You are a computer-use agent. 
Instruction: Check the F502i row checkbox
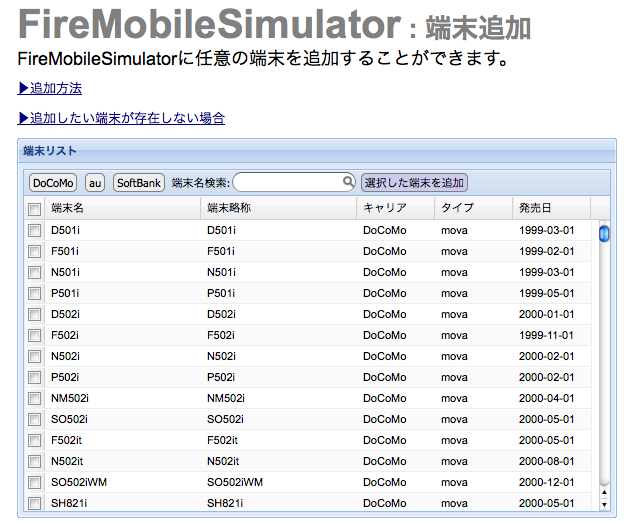35,336
